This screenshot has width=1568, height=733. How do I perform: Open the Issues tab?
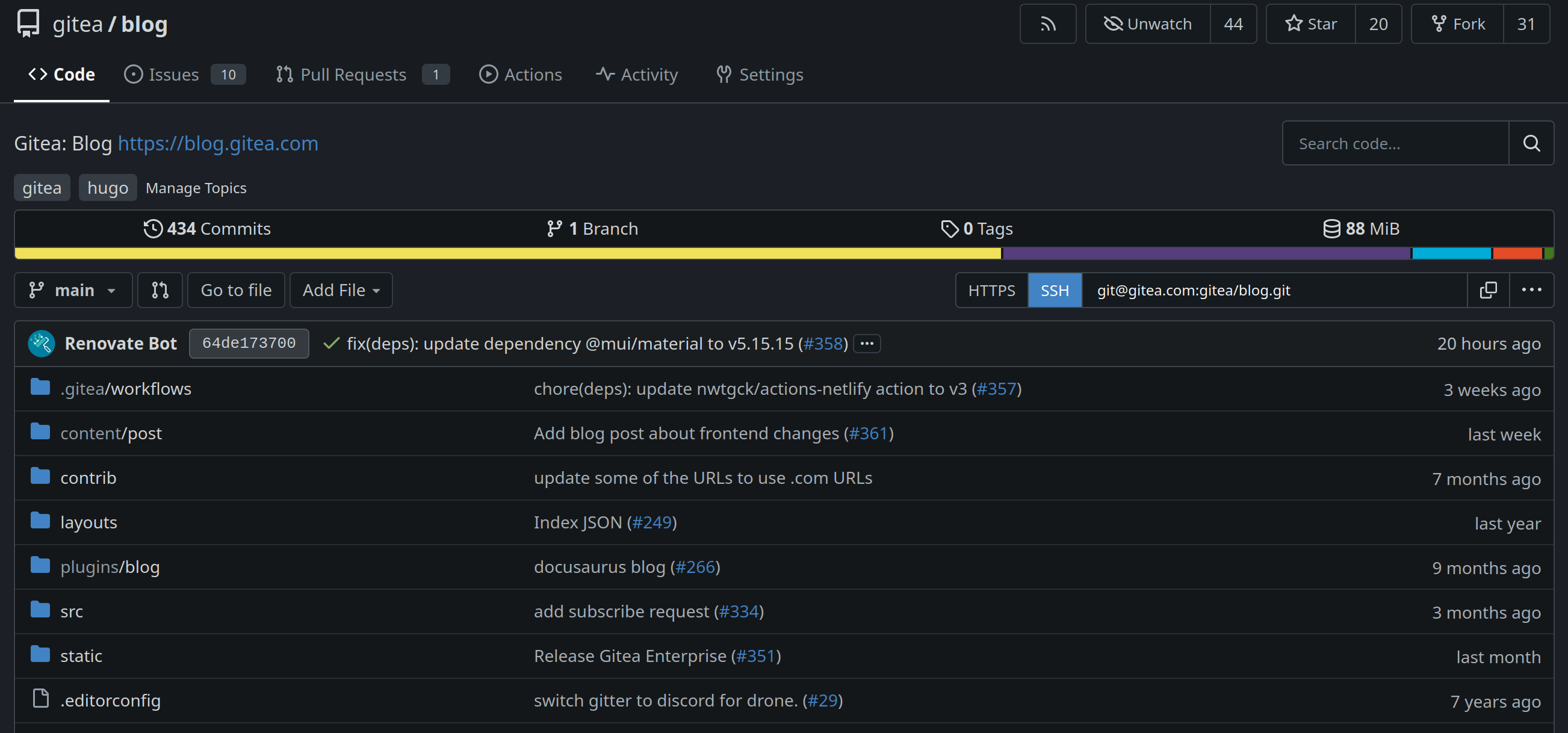pyautogui.click(x=185, y=74)
